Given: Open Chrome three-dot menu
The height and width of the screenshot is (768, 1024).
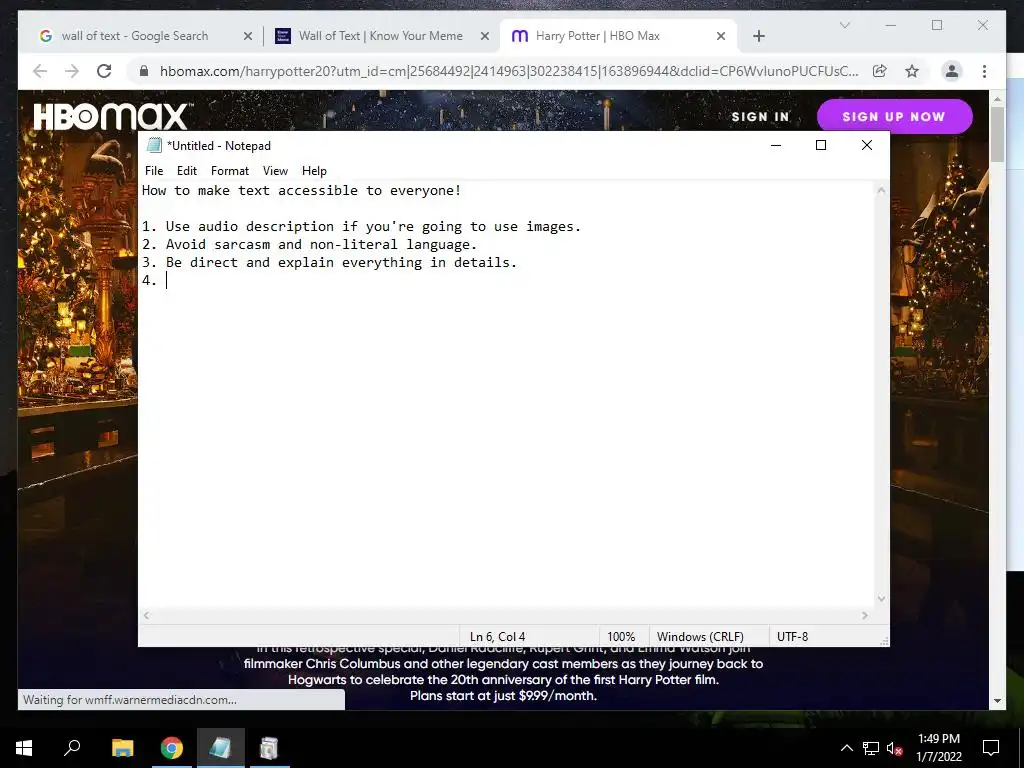Looking at the screenshot, I should [984, 71].
